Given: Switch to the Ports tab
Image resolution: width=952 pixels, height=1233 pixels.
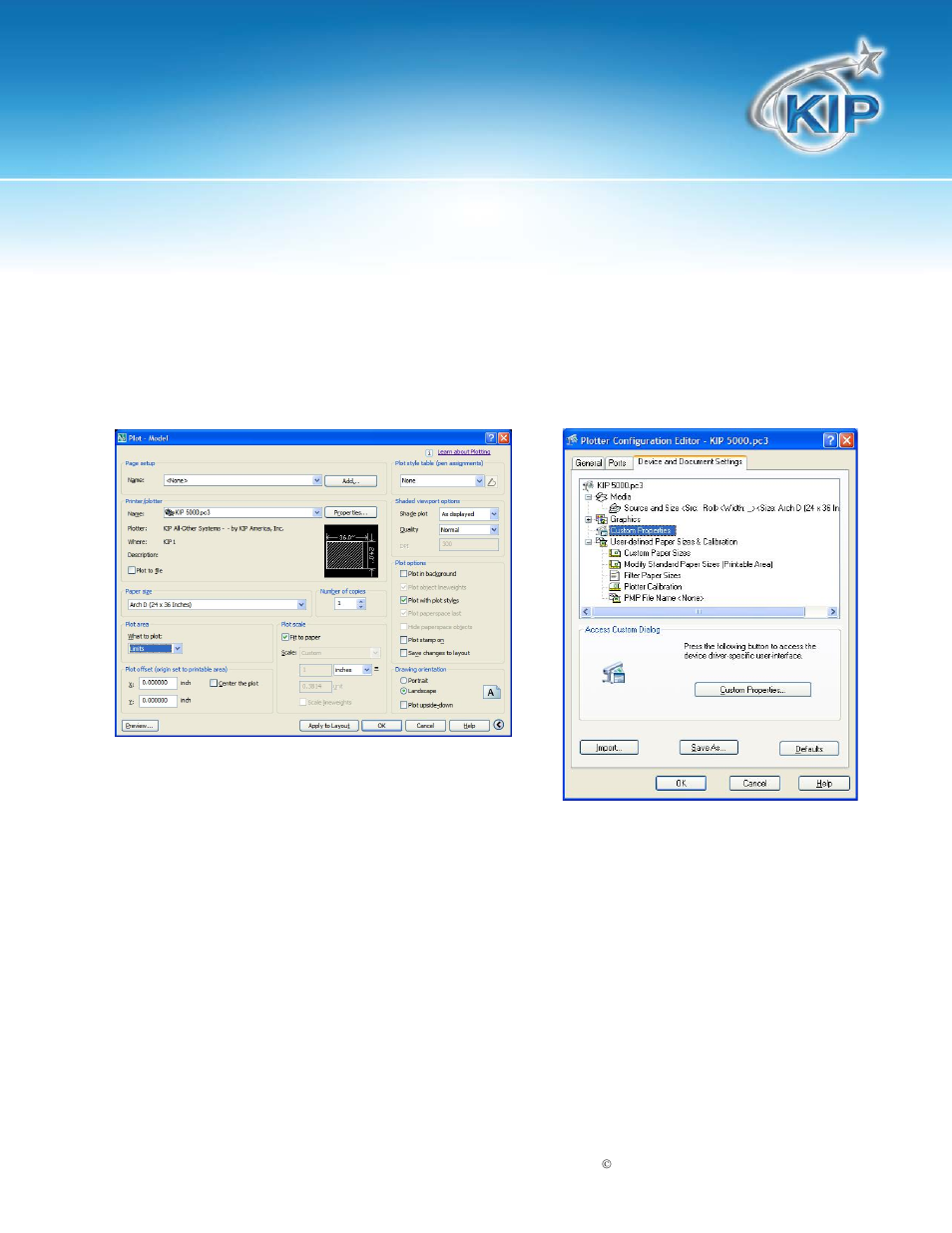Looking at the screenshot, I should (x=618, y=463).
